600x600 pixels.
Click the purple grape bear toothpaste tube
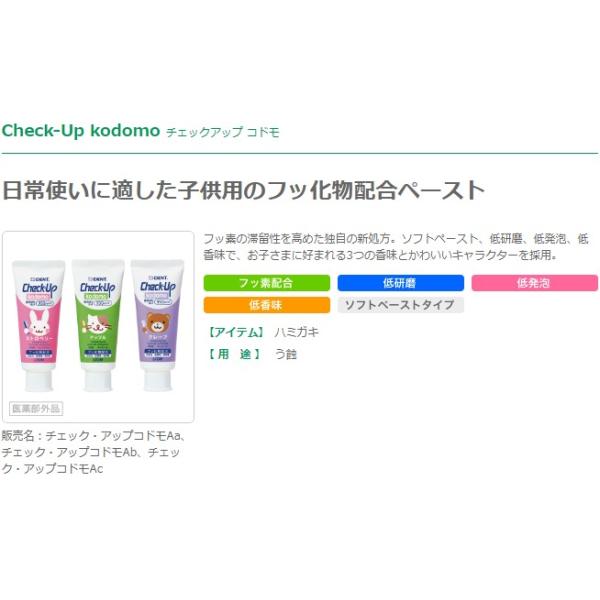(x=158, y=326)
